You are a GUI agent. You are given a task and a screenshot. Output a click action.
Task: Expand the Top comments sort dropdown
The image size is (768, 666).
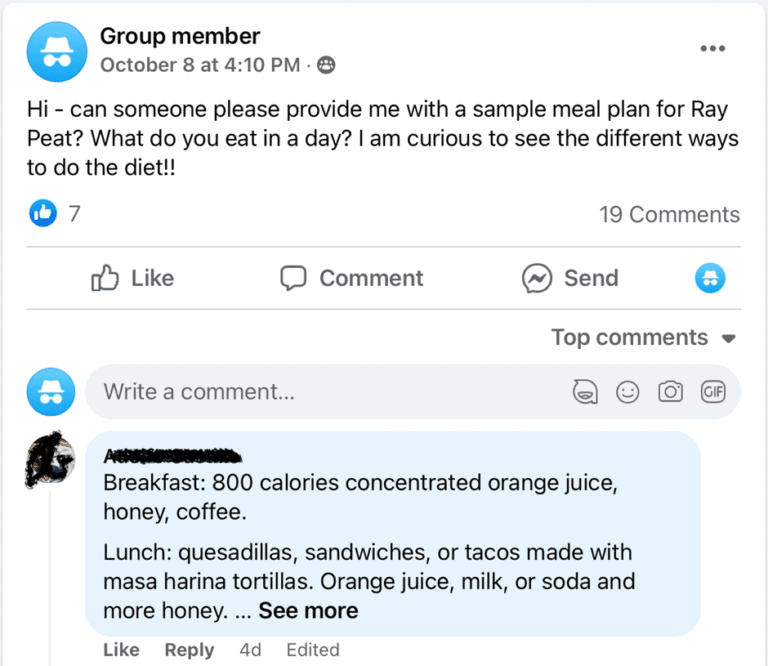tap(643, 338)
